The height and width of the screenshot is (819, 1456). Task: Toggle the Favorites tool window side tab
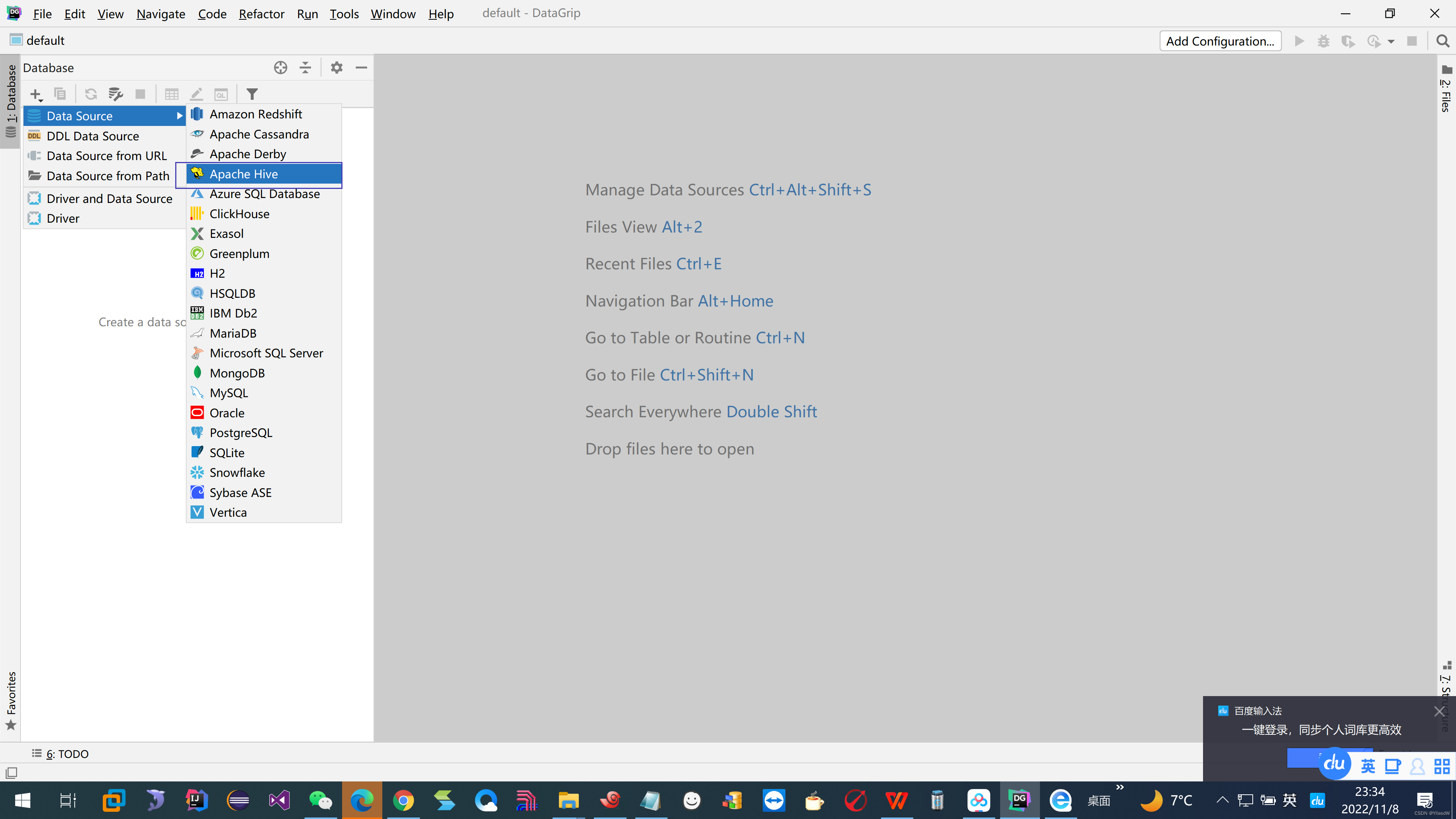tap(11, 700)
